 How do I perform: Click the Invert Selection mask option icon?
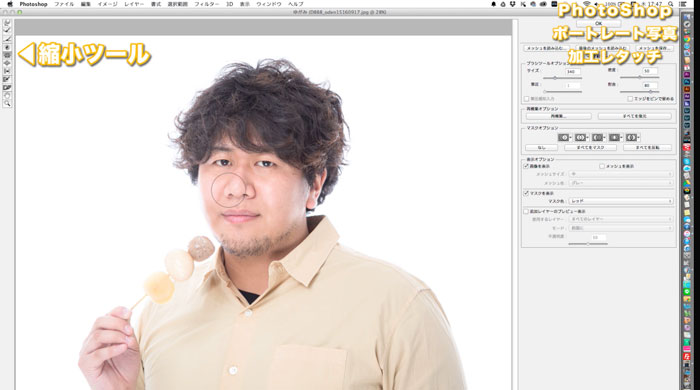[x=632, y=137]
